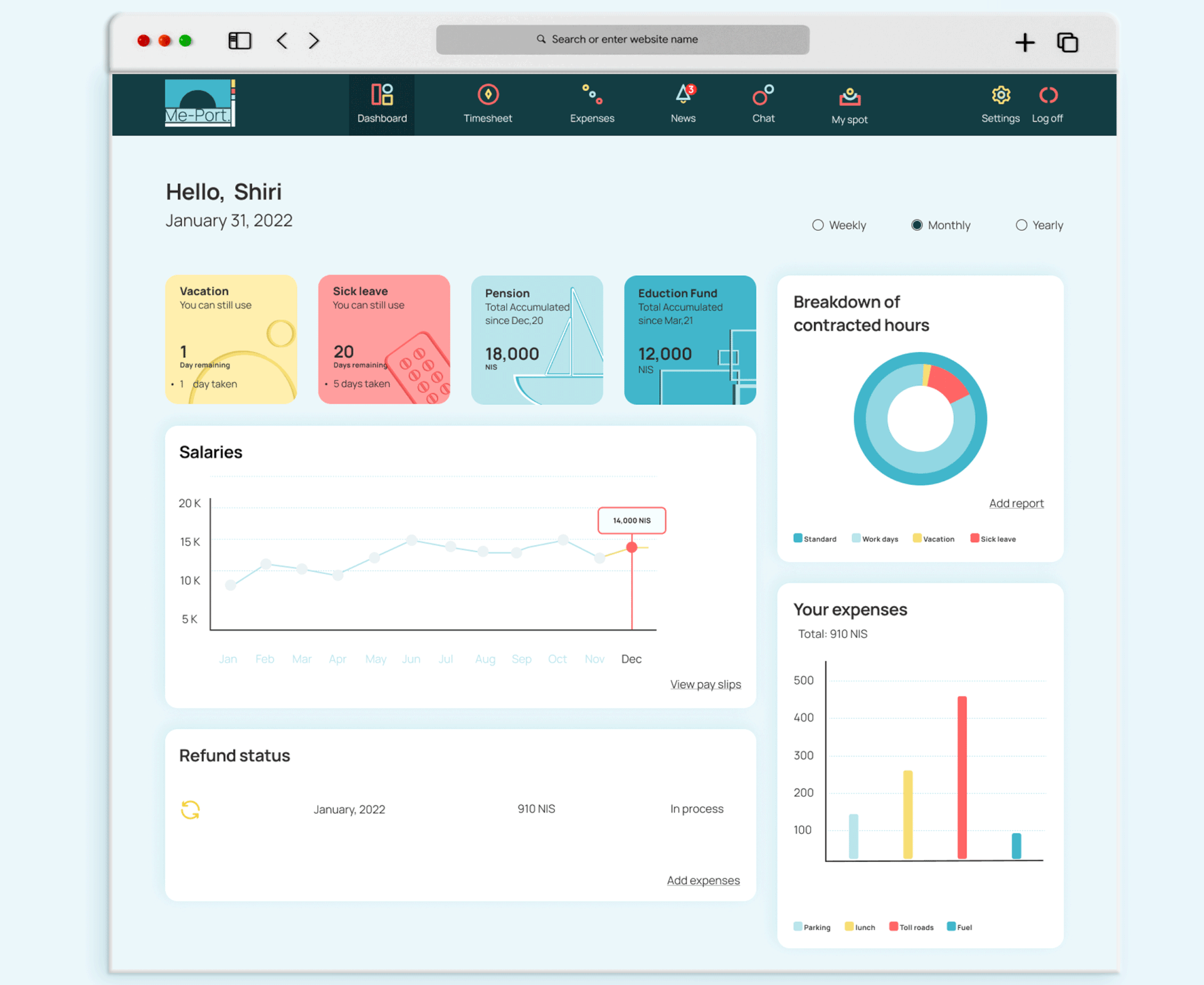The height and width of the screenshot is (985, 1204).
Task: Open the Timesheet page icon
Action: coord(488,95)
